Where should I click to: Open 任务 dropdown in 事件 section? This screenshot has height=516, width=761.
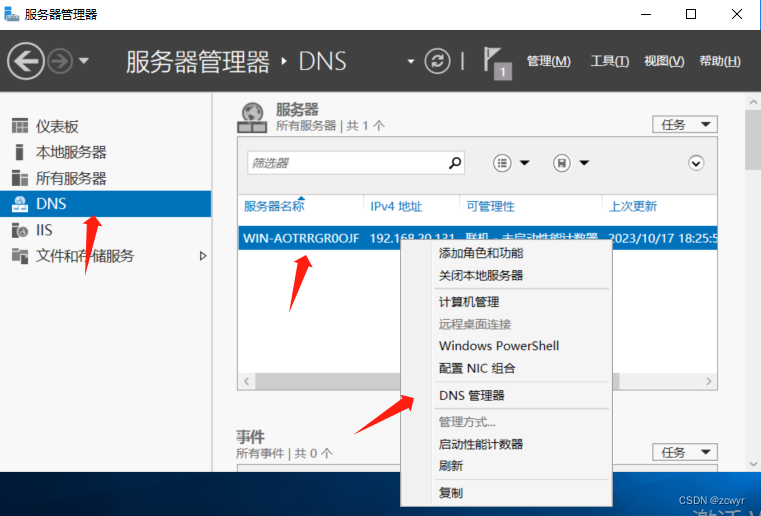(x=684, y=452)
